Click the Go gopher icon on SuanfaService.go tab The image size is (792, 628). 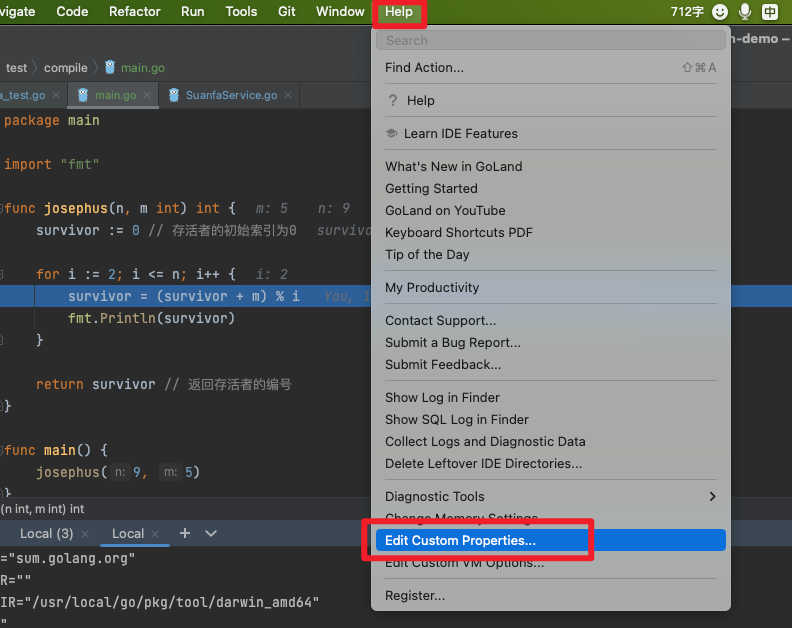point(174,95)
